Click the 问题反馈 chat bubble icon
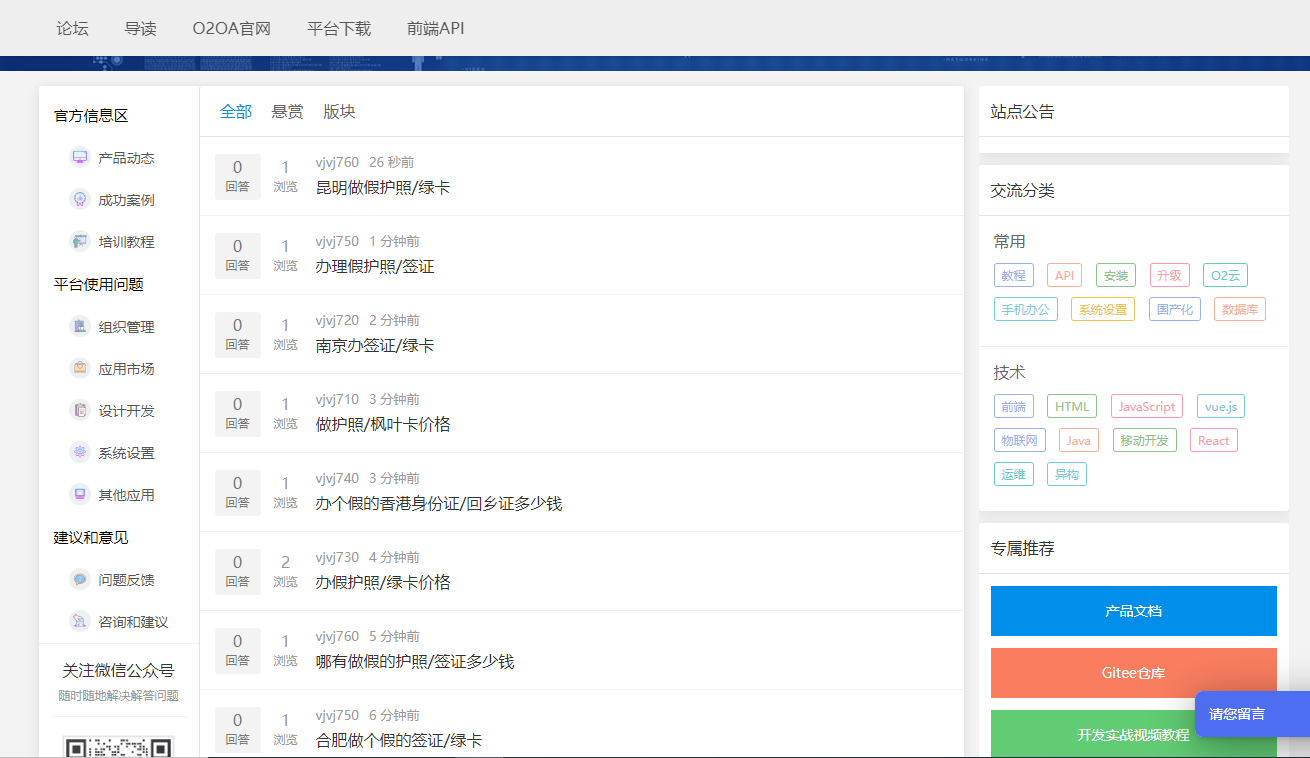Screen dimensions: 1310x758 (x=80, y=580)
